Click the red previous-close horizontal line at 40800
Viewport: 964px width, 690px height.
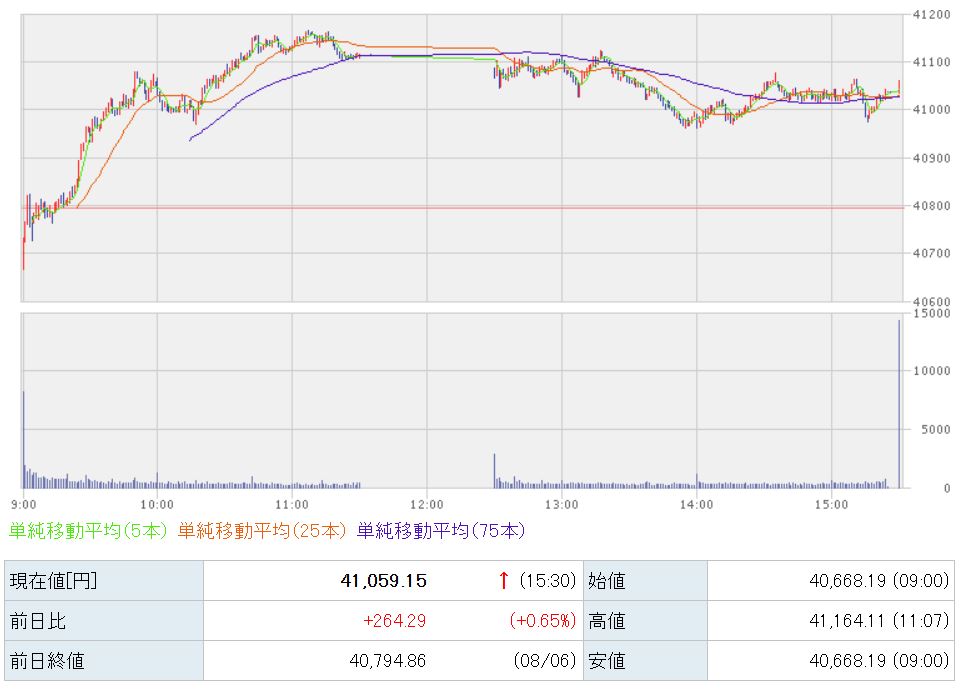pos(463,208)
